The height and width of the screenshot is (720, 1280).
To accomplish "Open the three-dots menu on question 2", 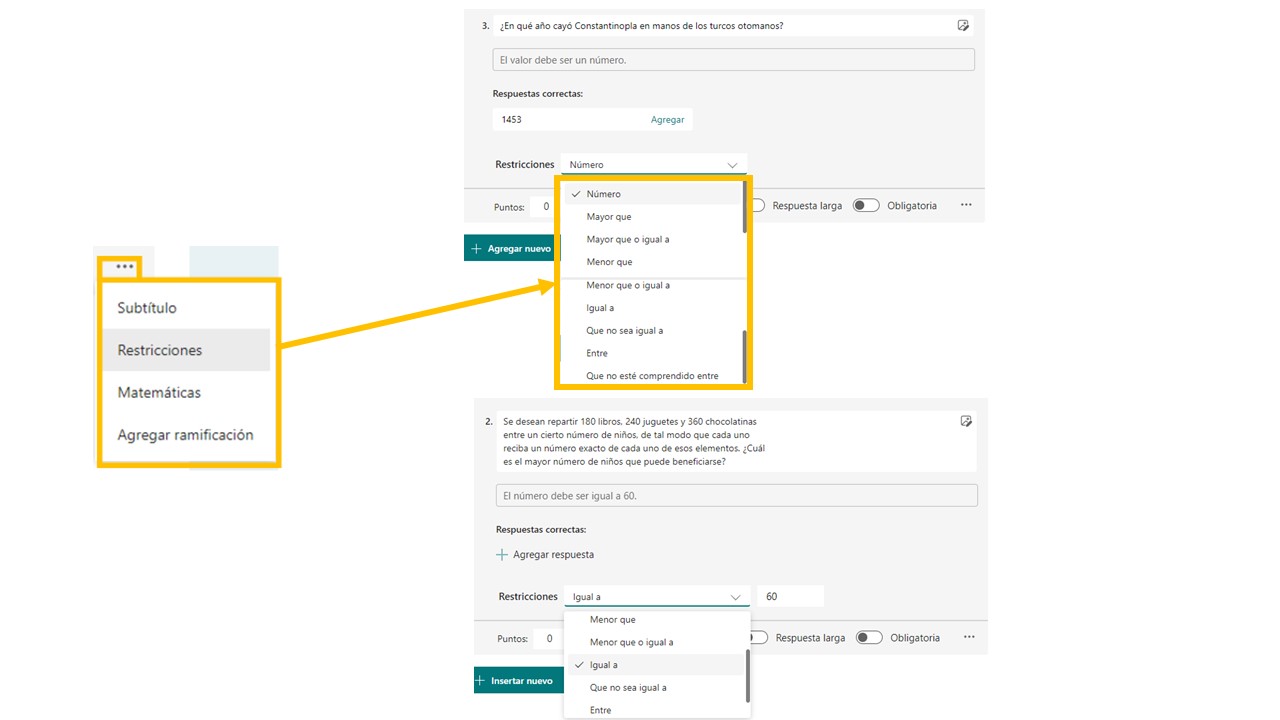I will pyautogui.click(x=969, y=637).
